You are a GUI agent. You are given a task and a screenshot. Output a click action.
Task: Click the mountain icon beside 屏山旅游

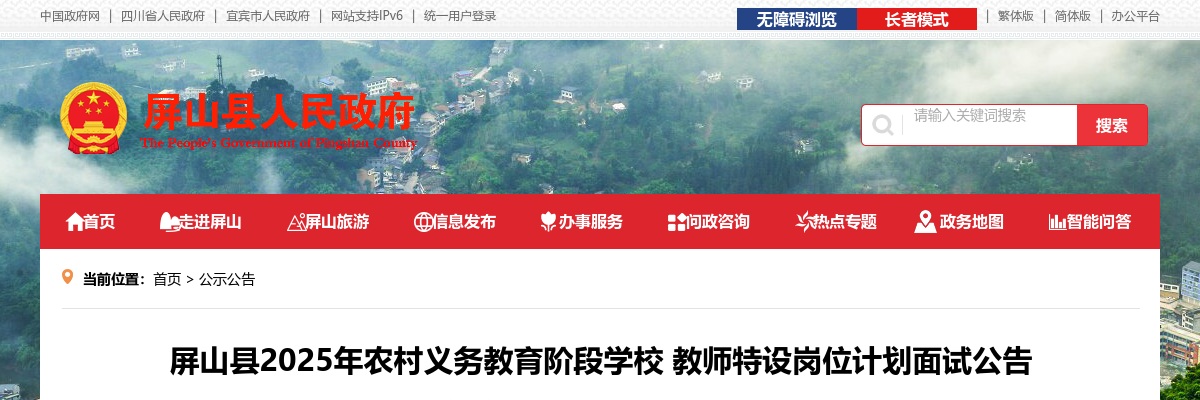[x=295, y=222]
